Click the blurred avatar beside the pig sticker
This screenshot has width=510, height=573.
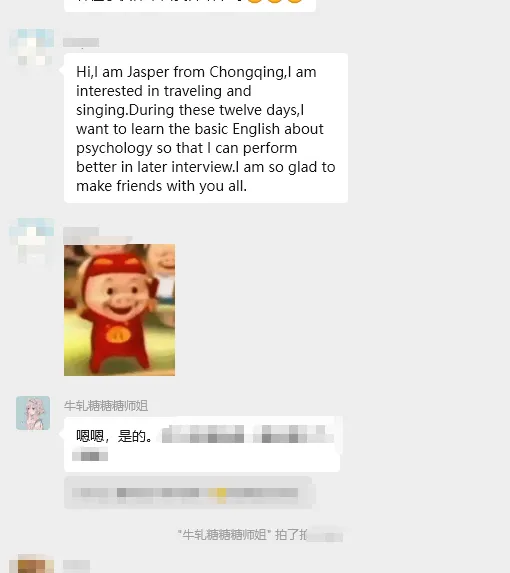[x=32, y=241]
